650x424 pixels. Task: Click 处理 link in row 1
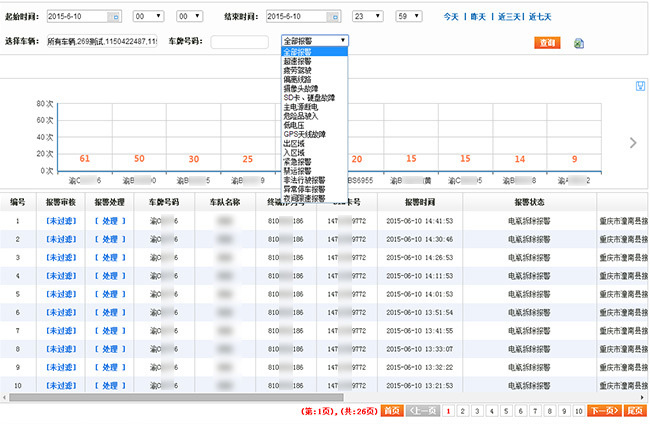[110, 221]
